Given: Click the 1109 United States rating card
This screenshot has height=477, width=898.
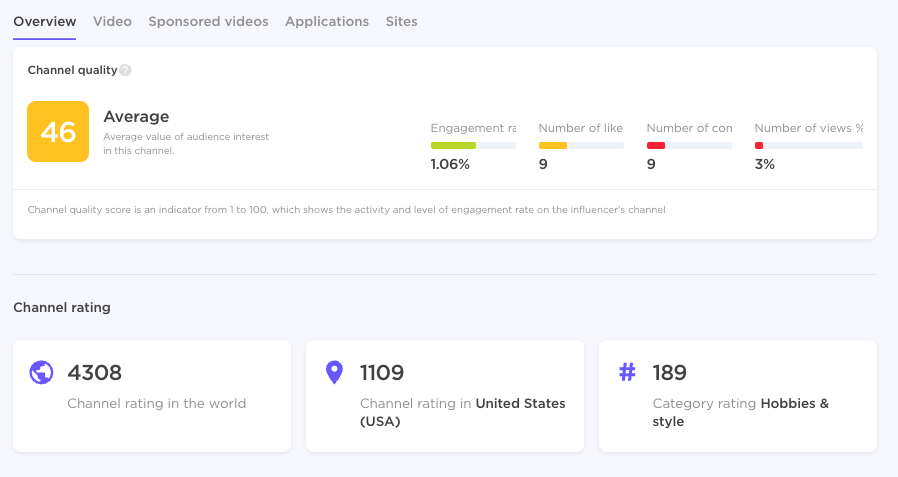Looking at the screenshot, I should click(x=444, y=395).
